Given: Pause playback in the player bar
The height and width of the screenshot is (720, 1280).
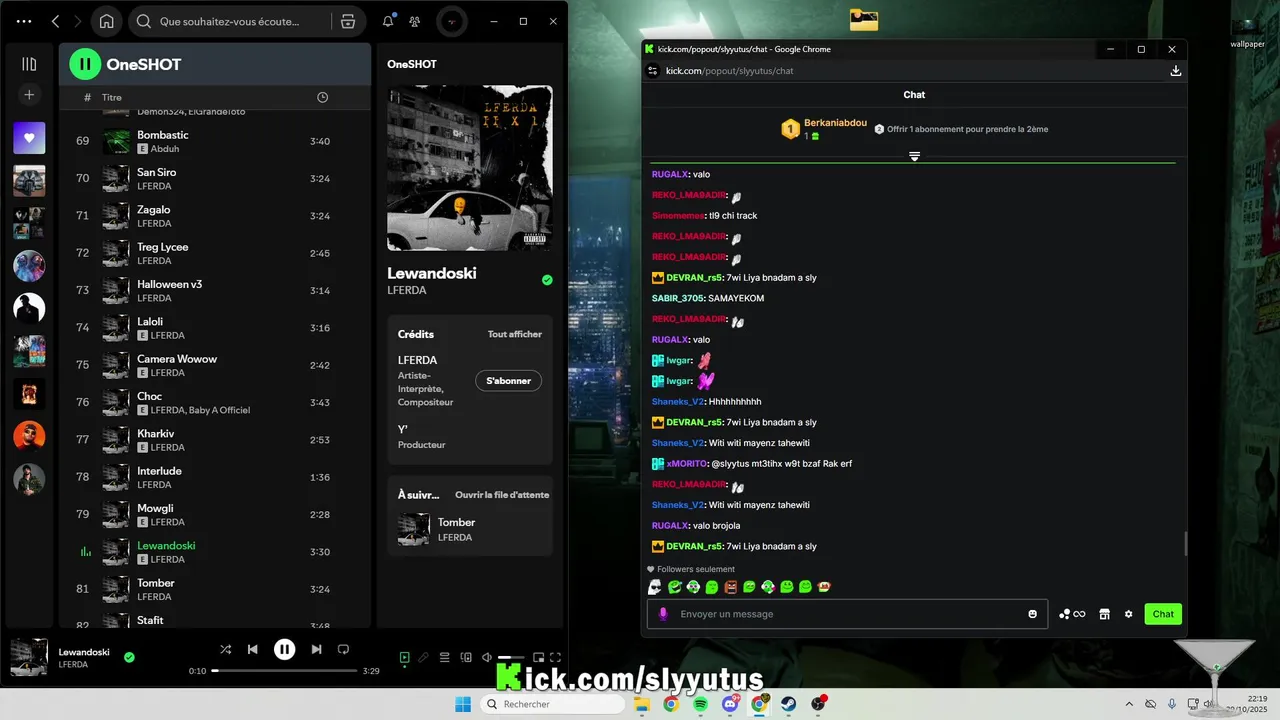Looking at the screenshot, I should pos(285,649).
